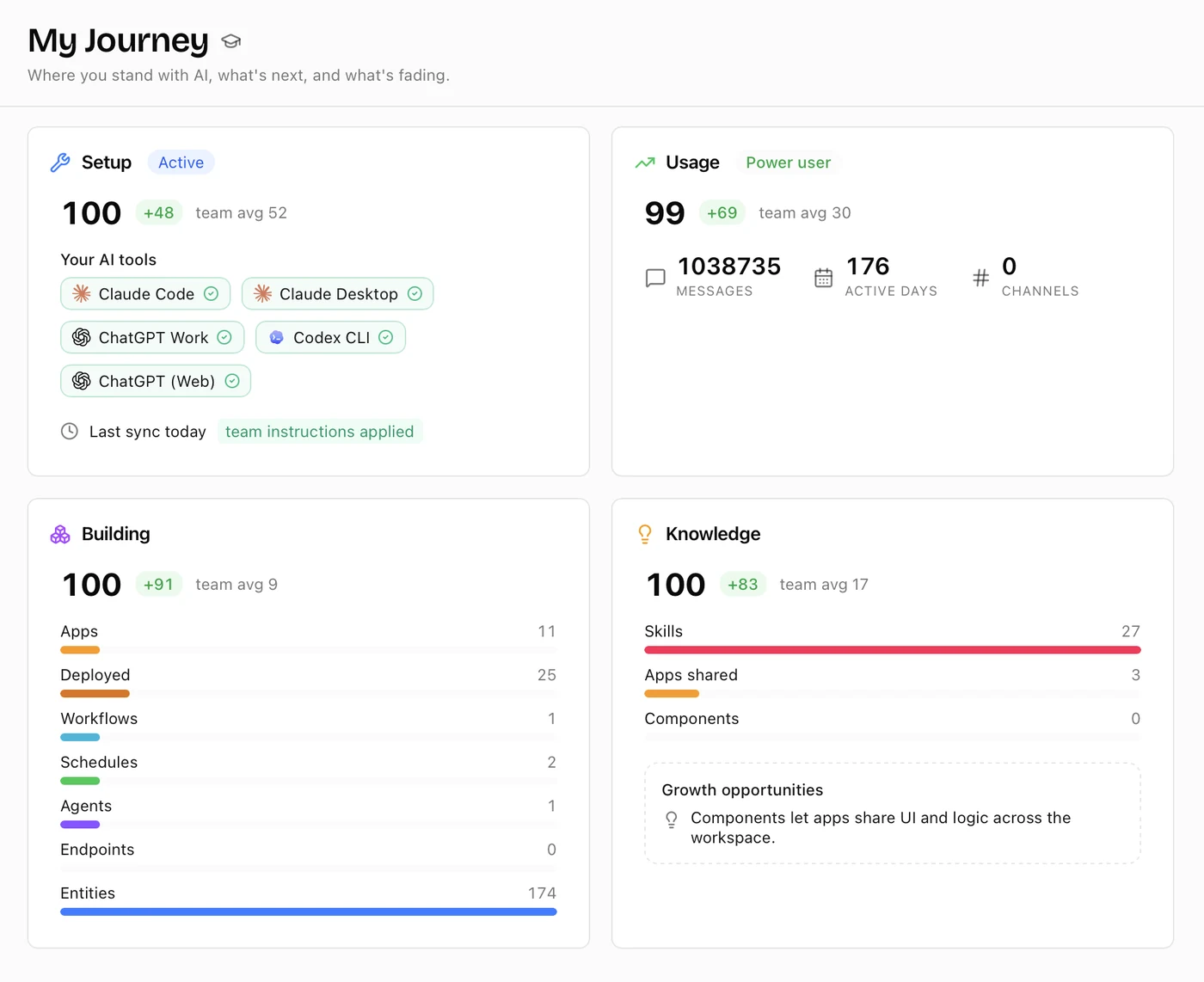Click the lightbulb icon inside Growth opportunities
Image resolution: width=1204 pixels, height=982 pixels.
pyautogui.click(x=672, y=819)
